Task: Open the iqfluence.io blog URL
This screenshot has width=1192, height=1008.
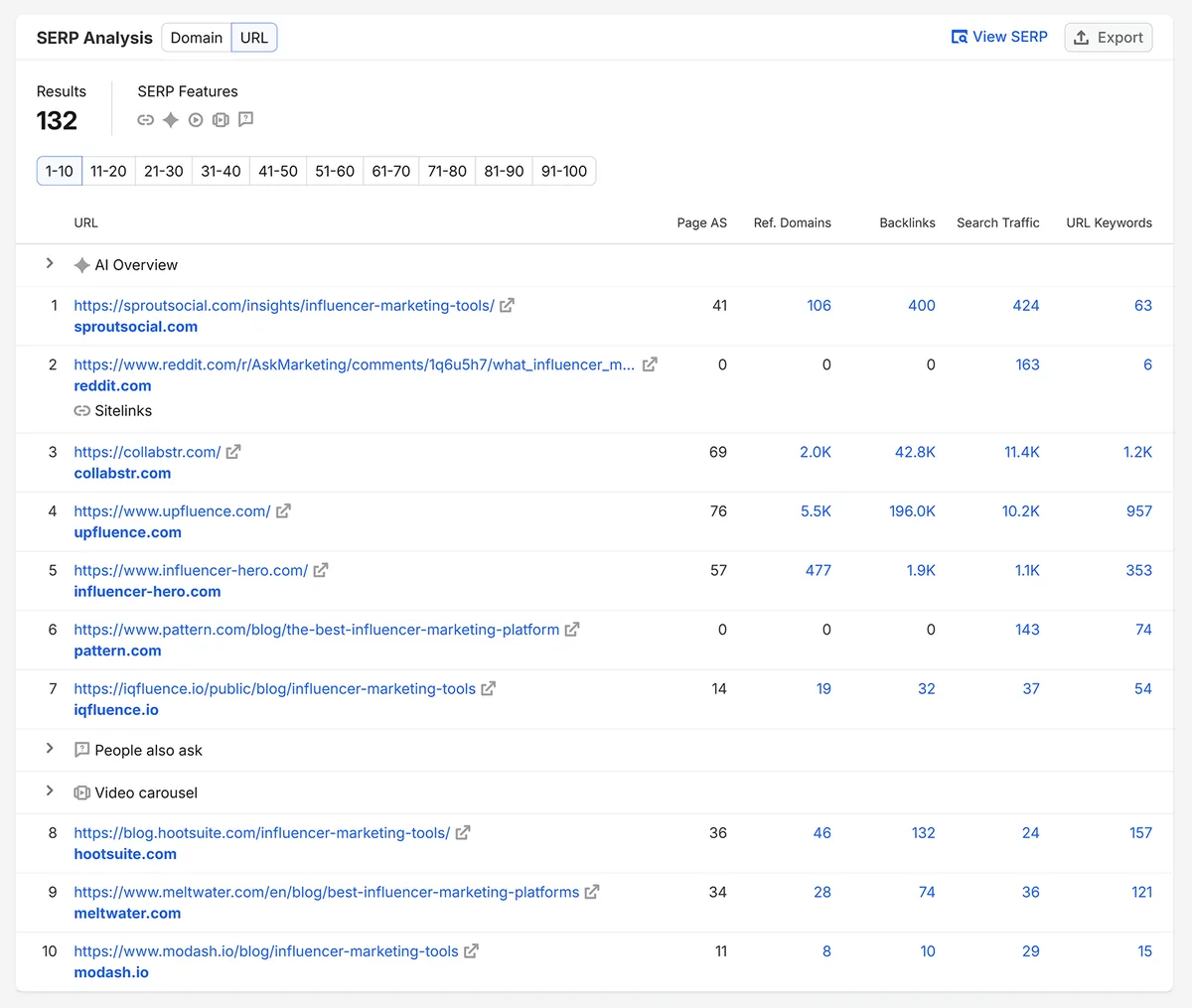Action: click(274, 688)
